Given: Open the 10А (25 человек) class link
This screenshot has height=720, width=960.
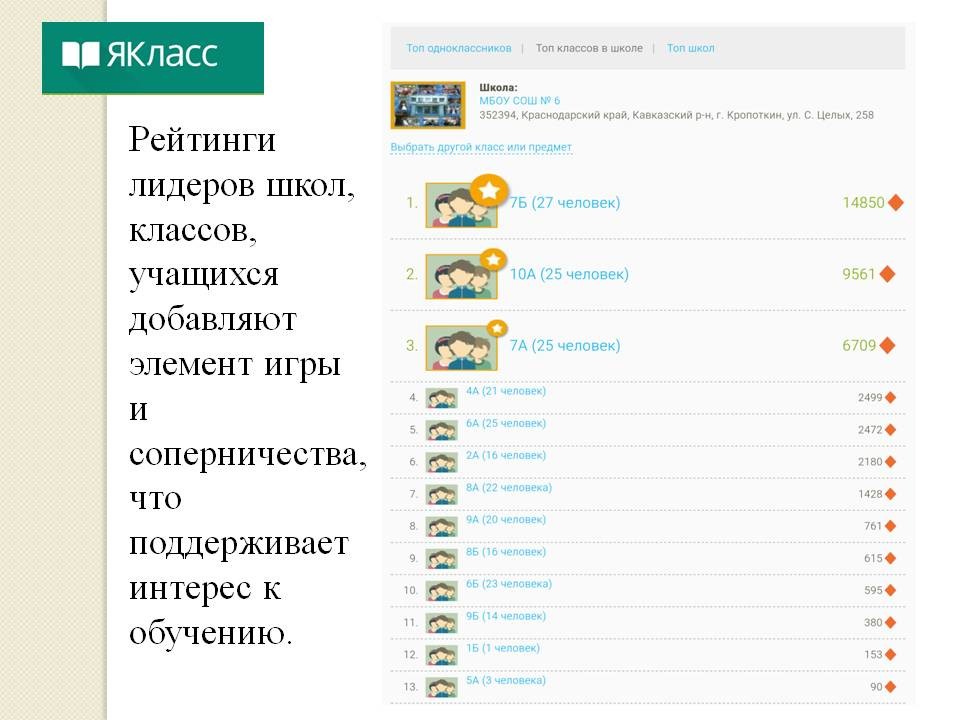Looking at the screenshot, I should pyautogui.click(x=569, y=274).
